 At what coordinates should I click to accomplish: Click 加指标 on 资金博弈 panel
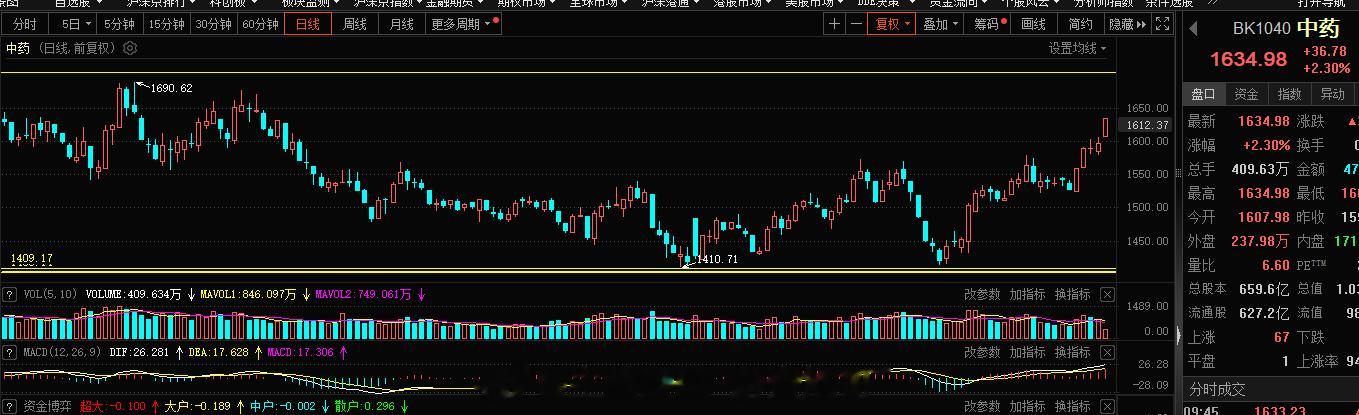(1027, 407)
